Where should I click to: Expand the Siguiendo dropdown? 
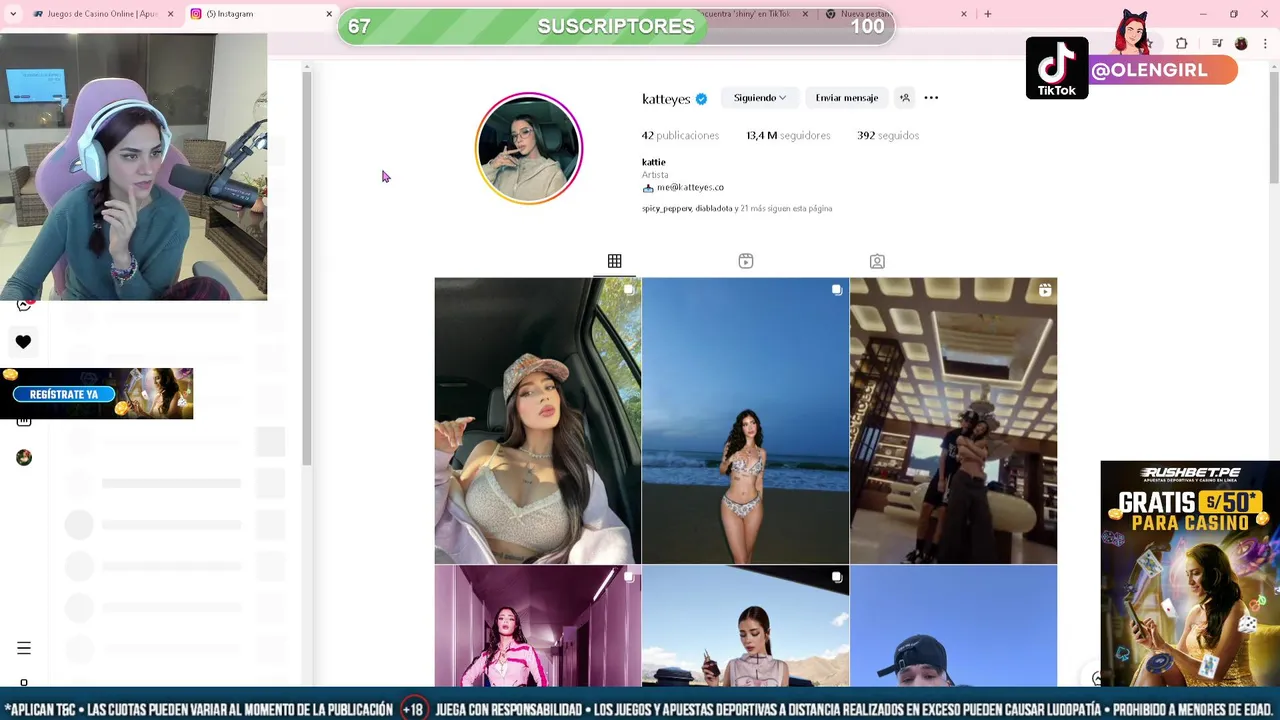tap(759, 98)
